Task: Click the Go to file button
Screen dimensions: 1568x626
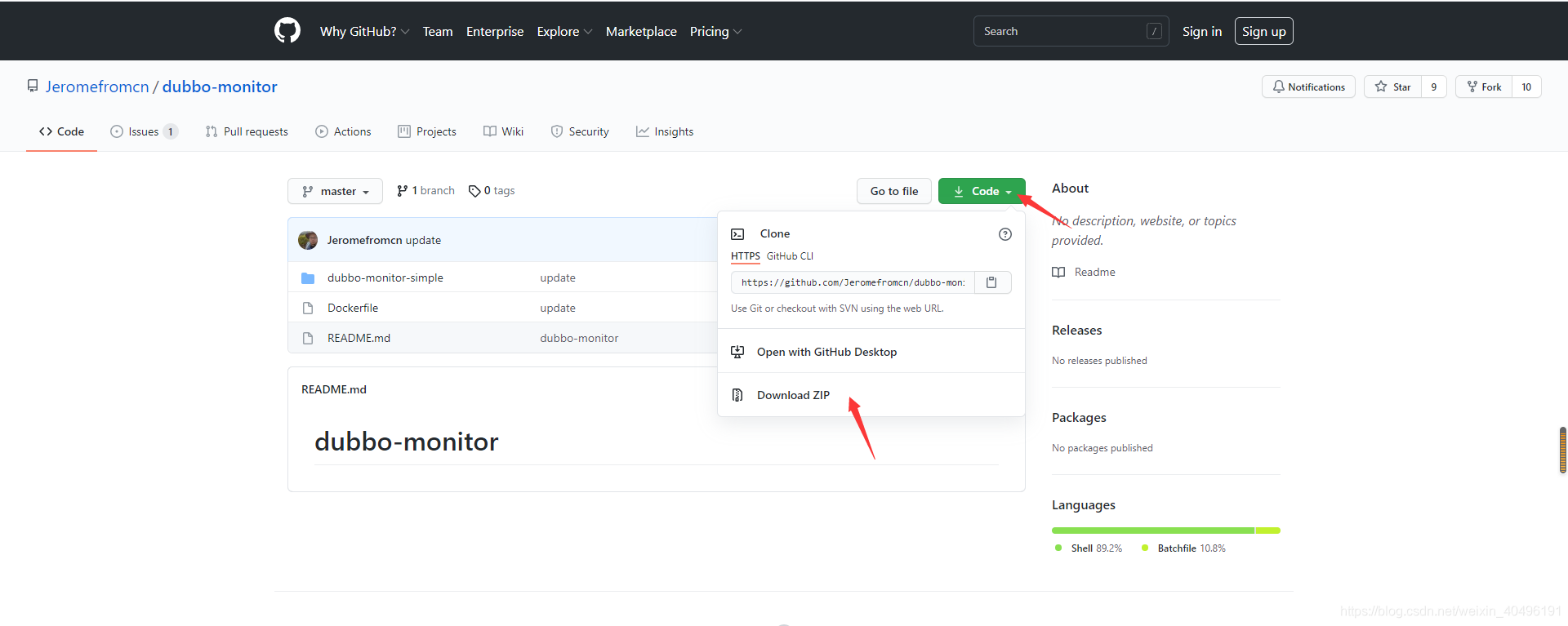Action: click(x=894, y=191)
